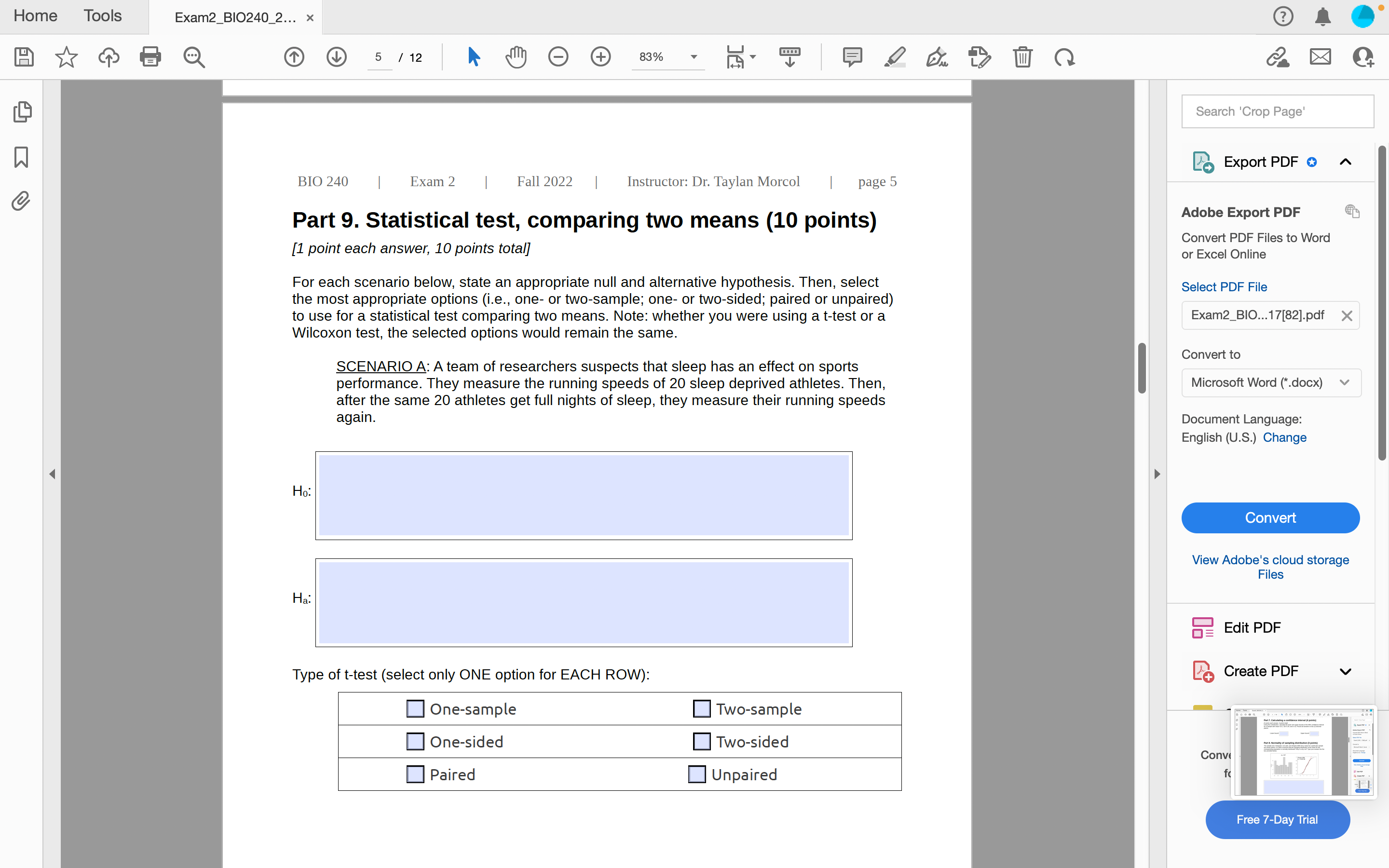Image resolution: width=1389 pixels, height=868 pixels.
Task: Click the Convert button
Action: click(x=1270, y=517)
